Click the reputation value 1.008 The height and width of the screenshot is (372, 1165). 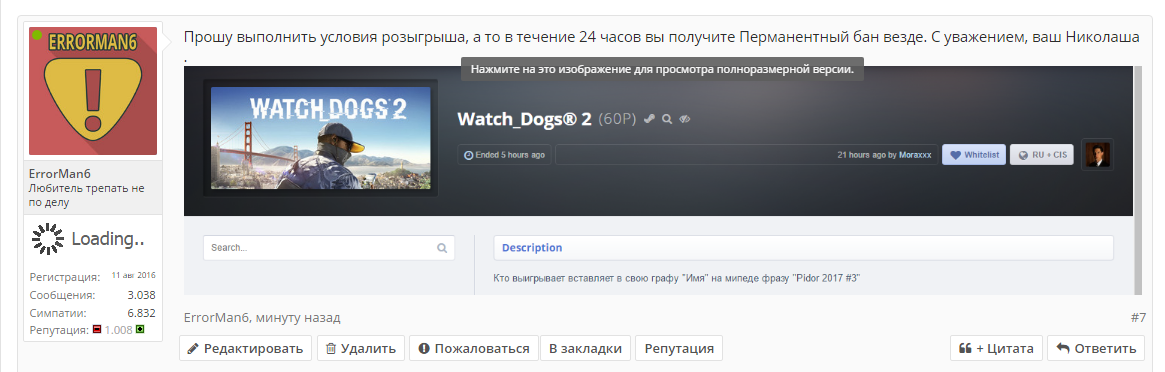click(x=118, y=330)
